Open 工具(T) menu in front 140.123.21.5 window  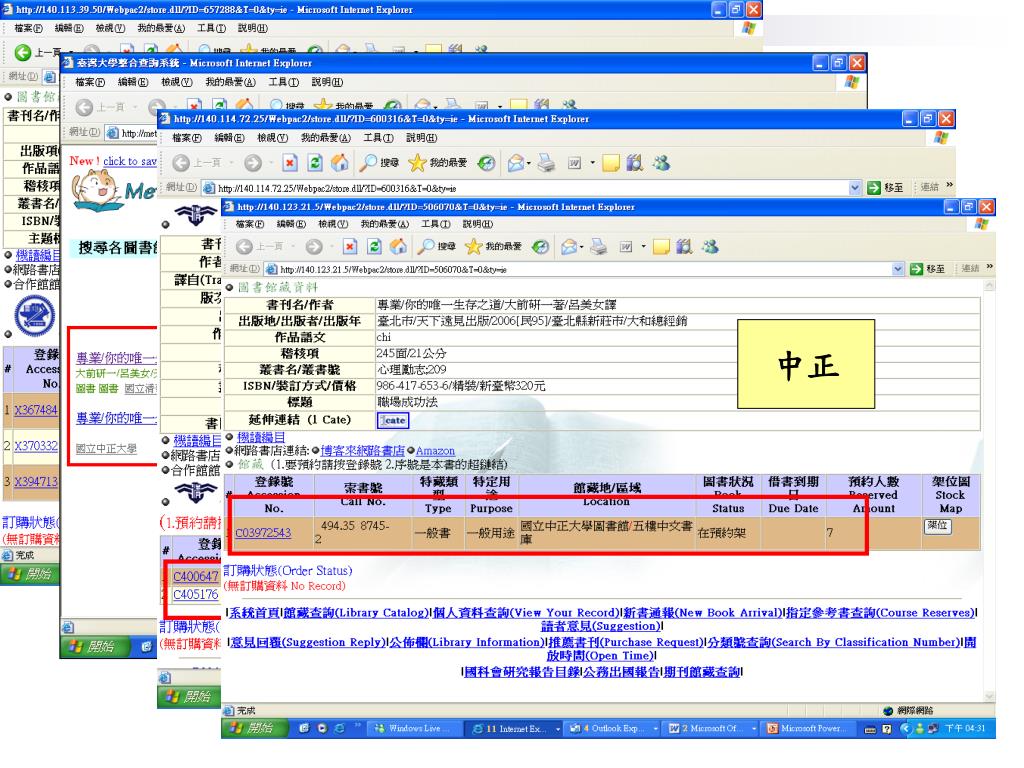[435, 224]
